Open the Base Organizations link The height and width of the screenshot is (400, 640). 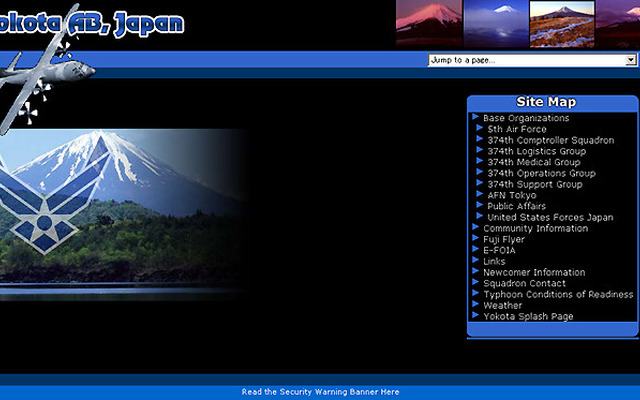[x=526, y=118]
